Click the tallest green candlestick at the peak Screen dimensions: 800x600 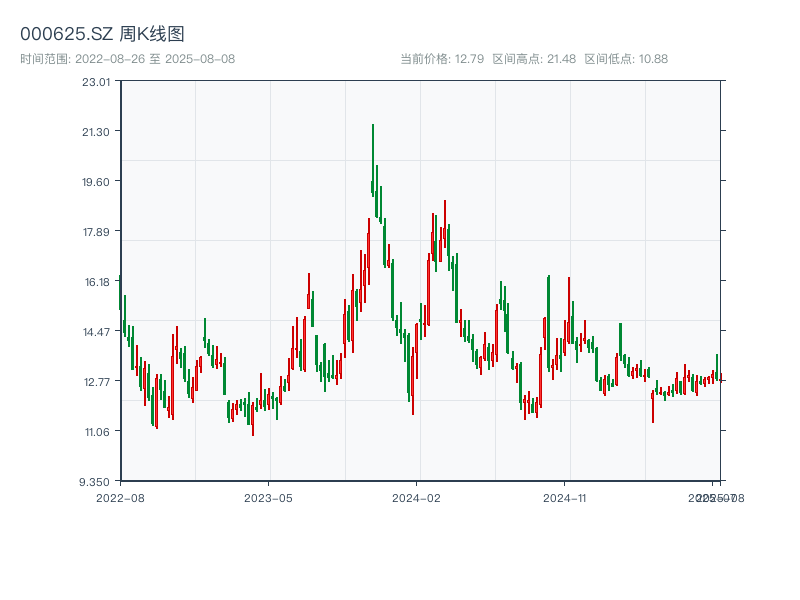(x=373, y=160)
